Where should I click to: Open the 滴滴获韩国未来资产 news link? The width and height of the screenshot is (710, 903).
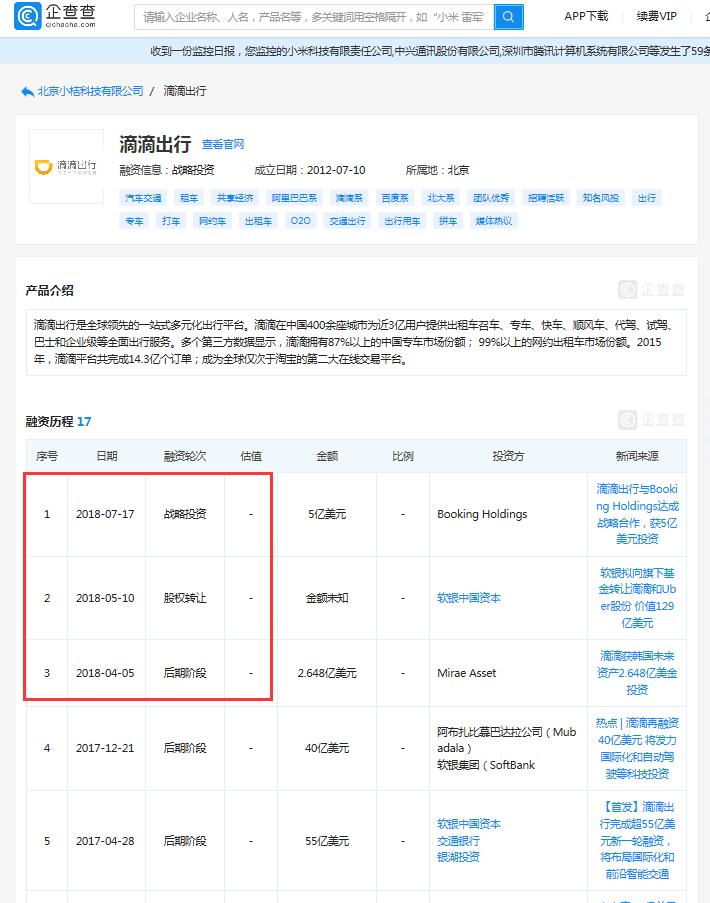(x=637, y=673)
